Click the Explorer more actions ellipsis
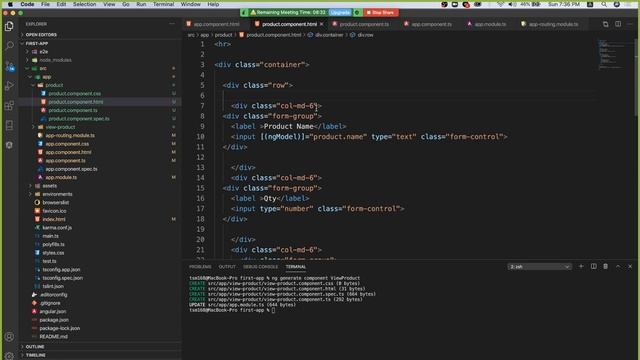 (172, 24)
